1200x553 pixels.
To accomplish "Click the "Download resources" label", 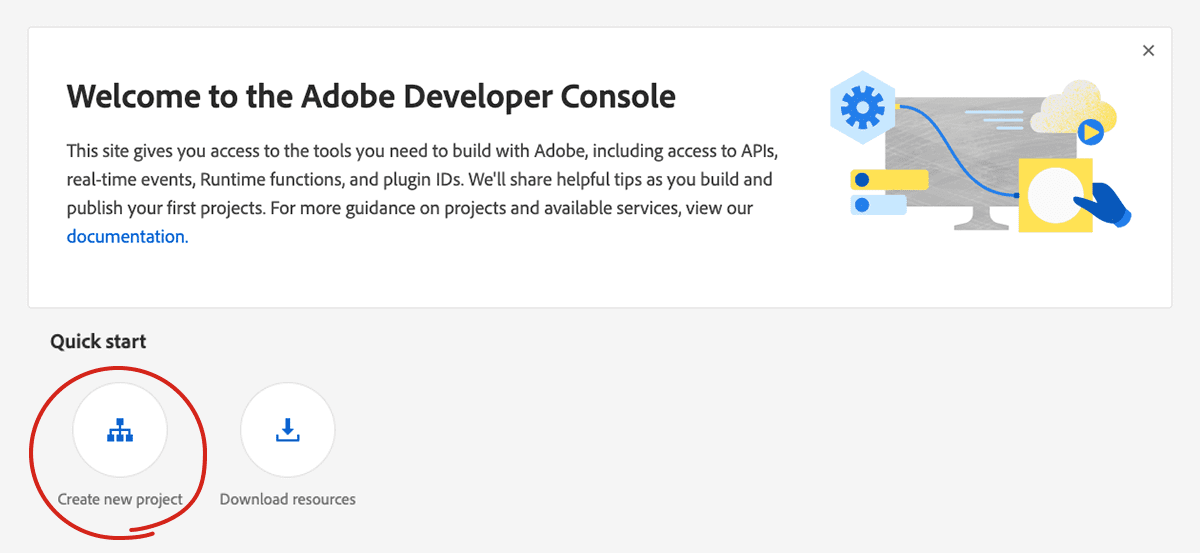I will [288, 499].
